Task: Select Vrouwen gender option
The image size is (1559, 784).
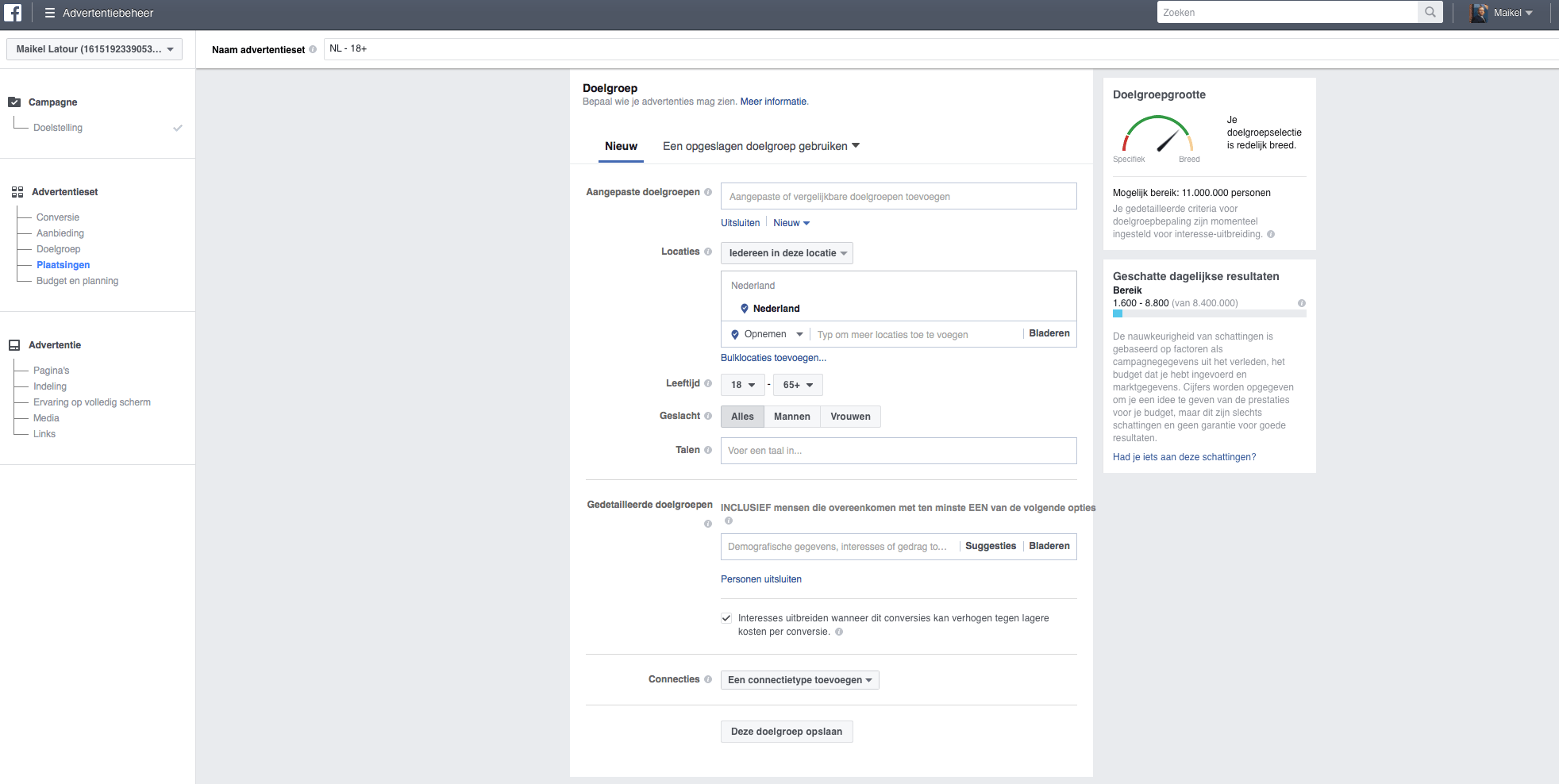Action: pyautogui.click(x=850, y=417)
